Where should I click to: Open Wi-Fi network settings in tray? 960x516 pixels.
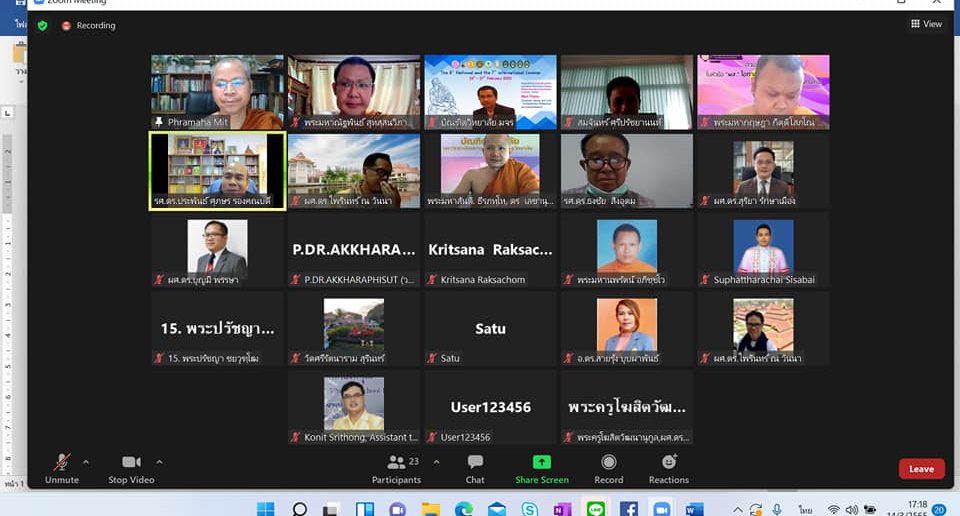pyautogui.click(x=833, y=510)
